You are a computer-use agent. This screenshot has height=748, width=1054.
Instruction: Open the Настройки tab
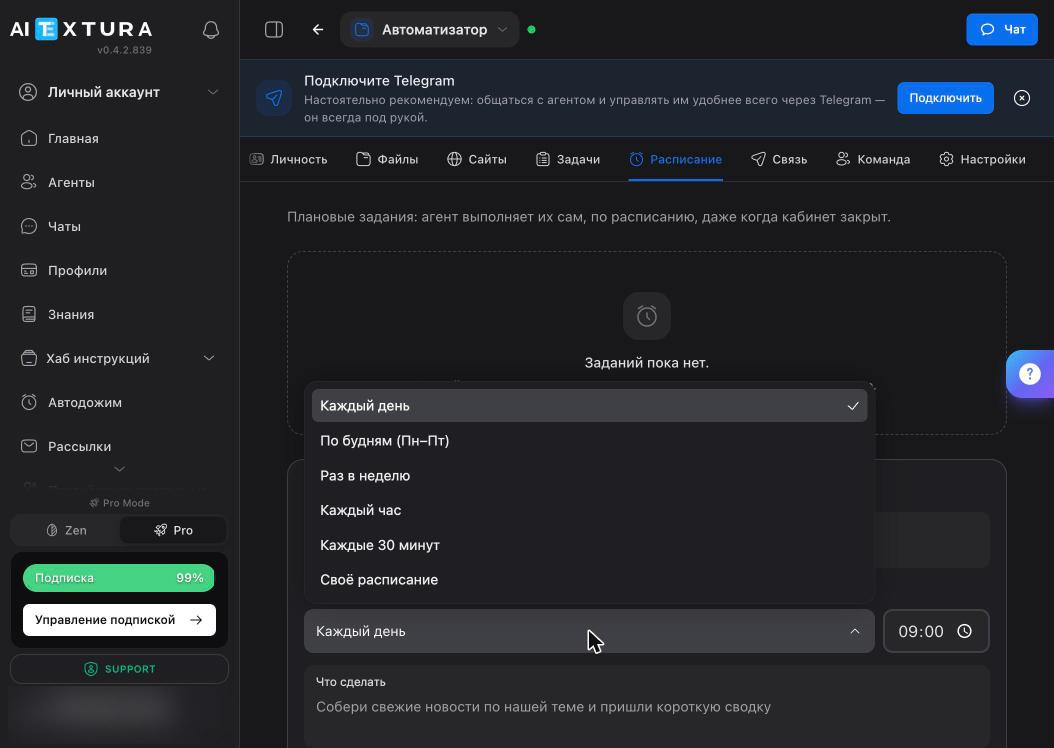point(982,159)
